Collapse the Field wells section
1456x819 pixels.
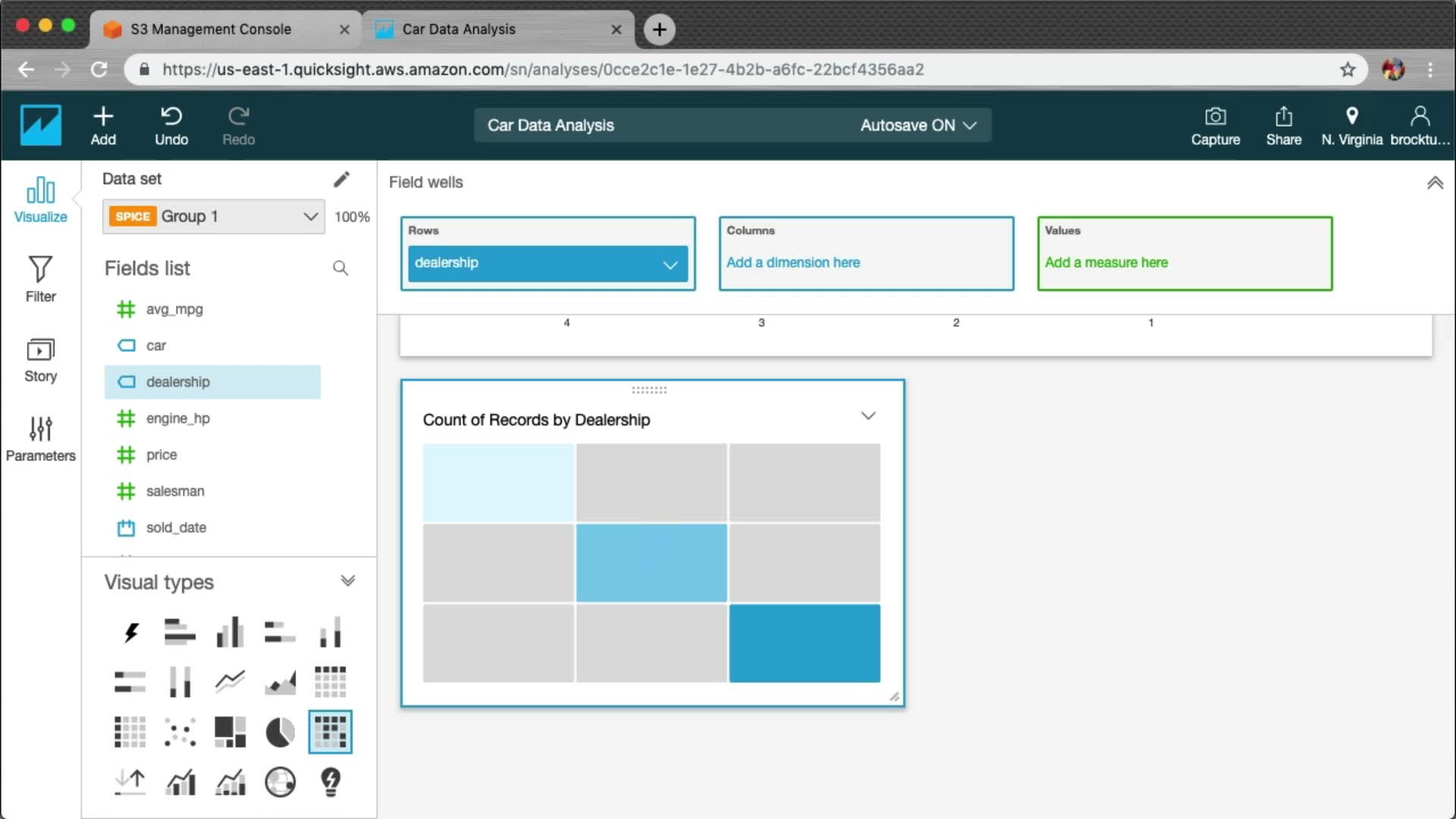[x=1435, y=183]
